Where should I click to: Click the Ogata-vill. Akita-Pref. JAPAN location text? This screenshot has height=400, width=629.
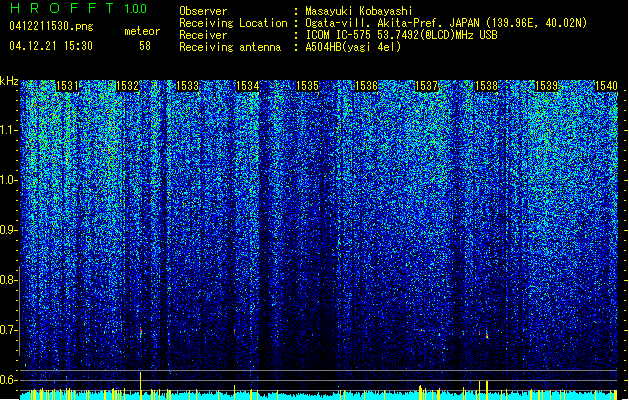click(446, 23)
